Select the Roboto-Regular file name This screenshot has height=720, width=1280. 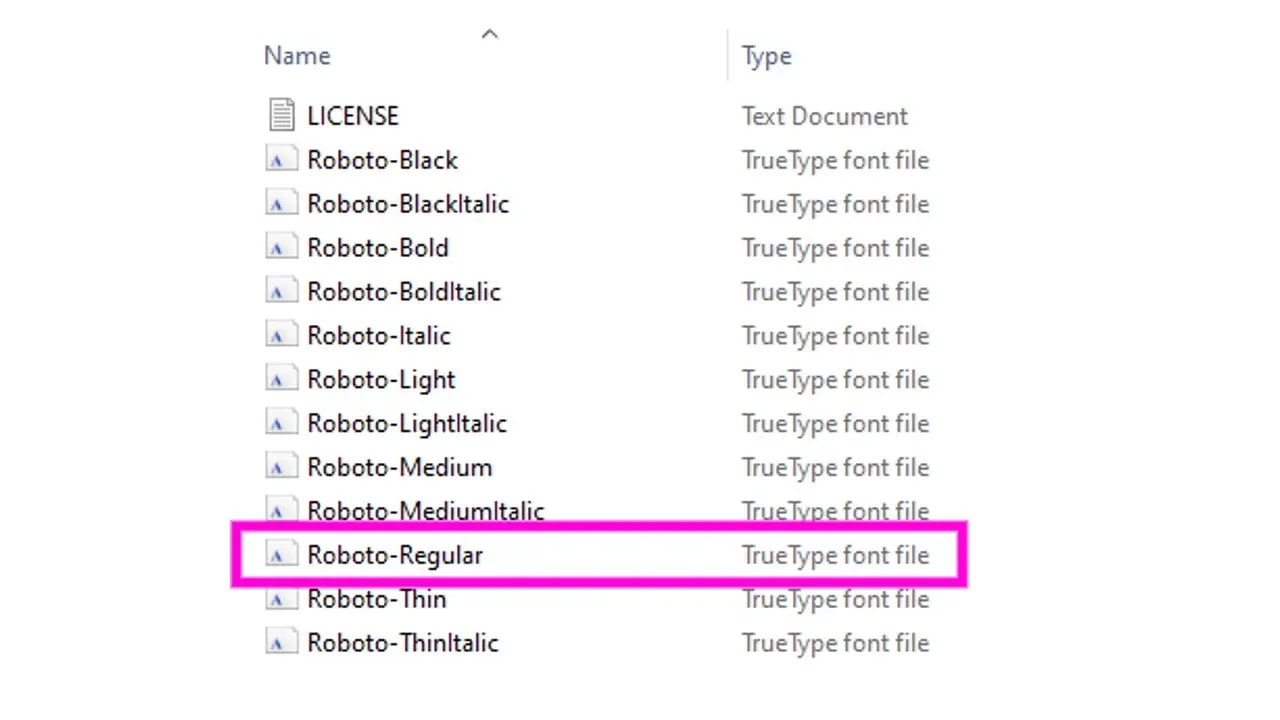[395, 555]
